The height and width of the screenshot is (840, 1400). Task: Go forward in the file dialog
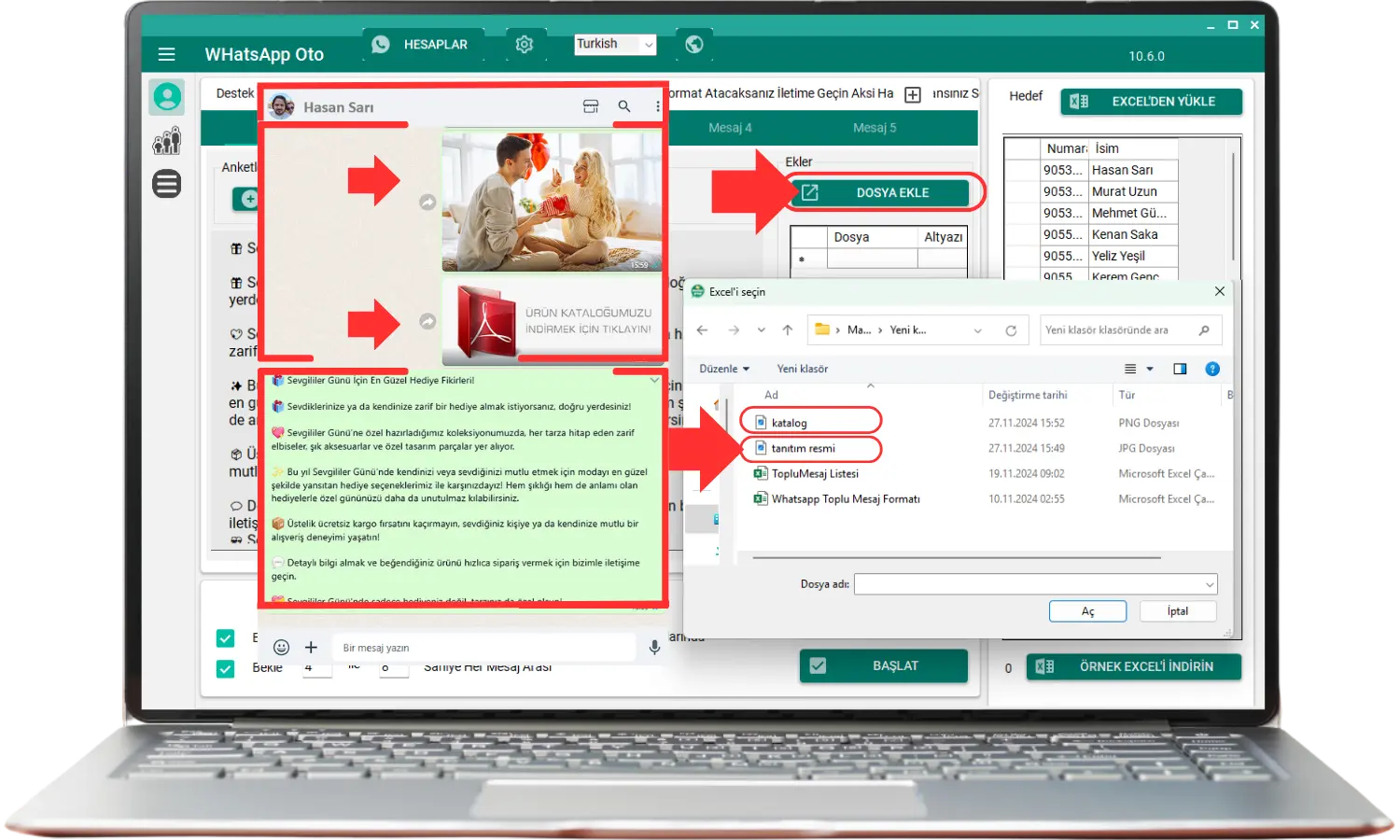tap(734, 330)
